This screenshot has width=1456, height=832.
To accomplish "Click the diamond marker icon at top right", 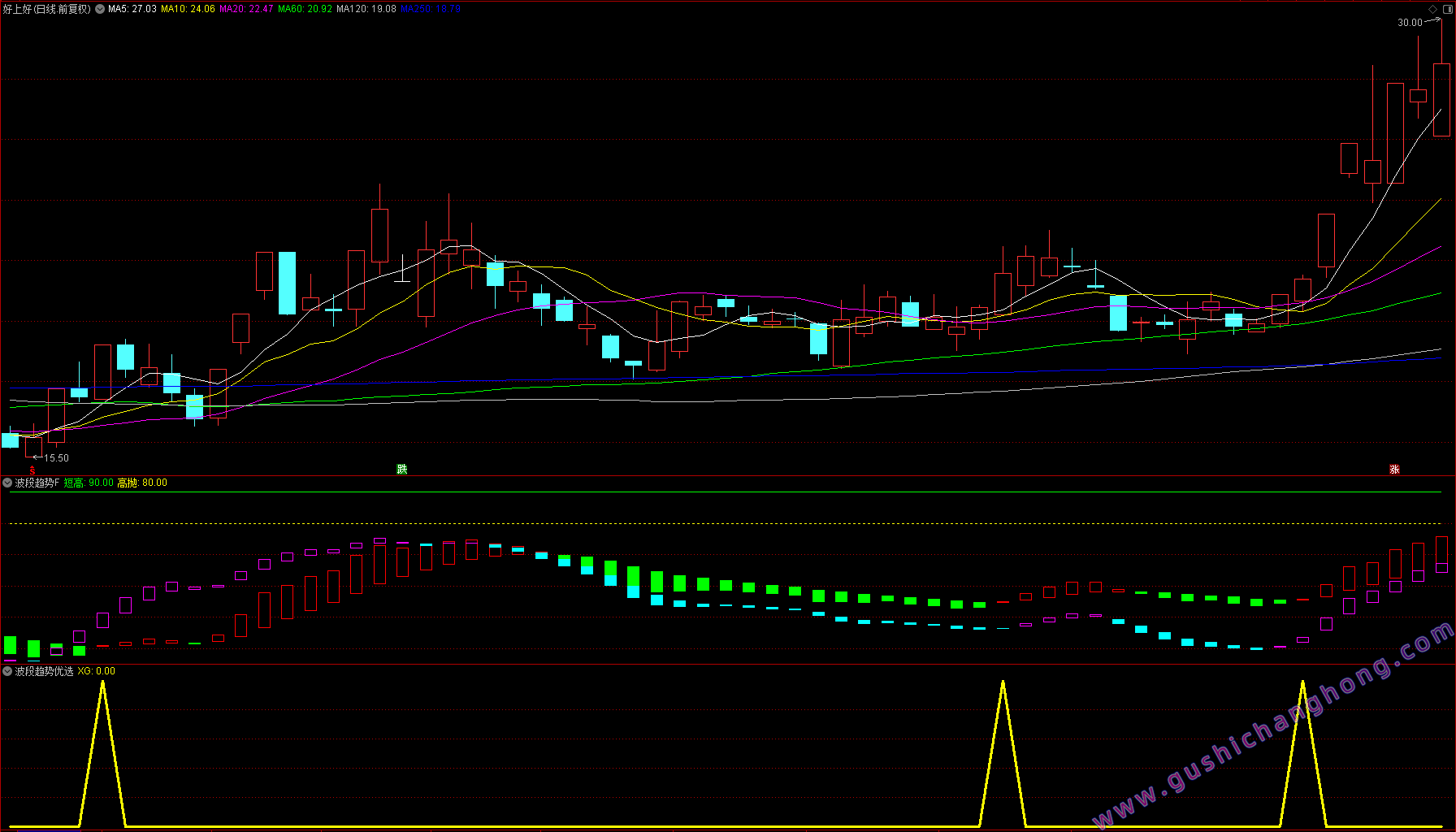I will coord(1432,9).
